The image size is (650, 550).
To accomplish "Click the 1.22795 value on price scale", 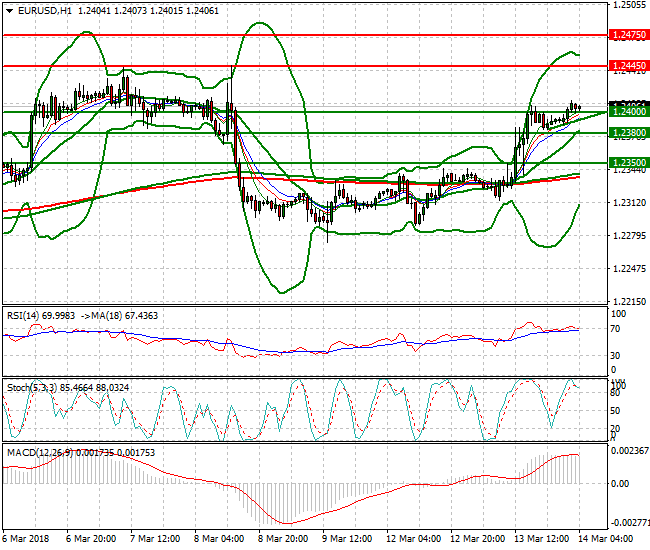I will [x=630, y=236].
